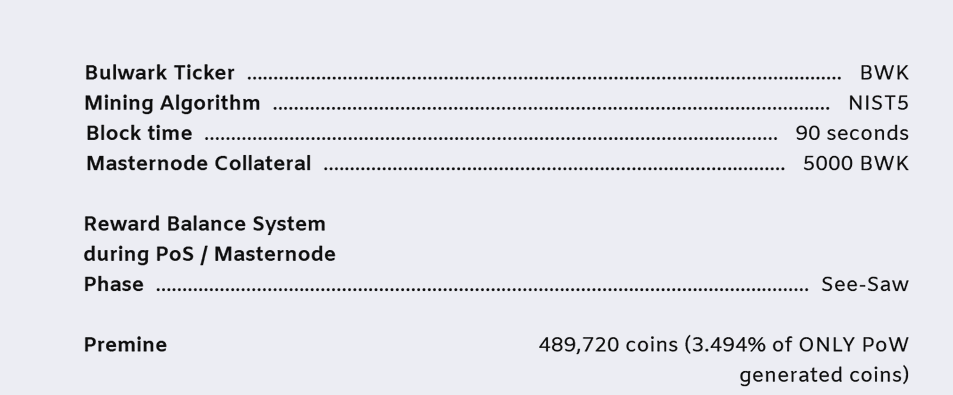Select the See-Saw value
Viewport: 953px width, 395px height.
pos(865,284)
